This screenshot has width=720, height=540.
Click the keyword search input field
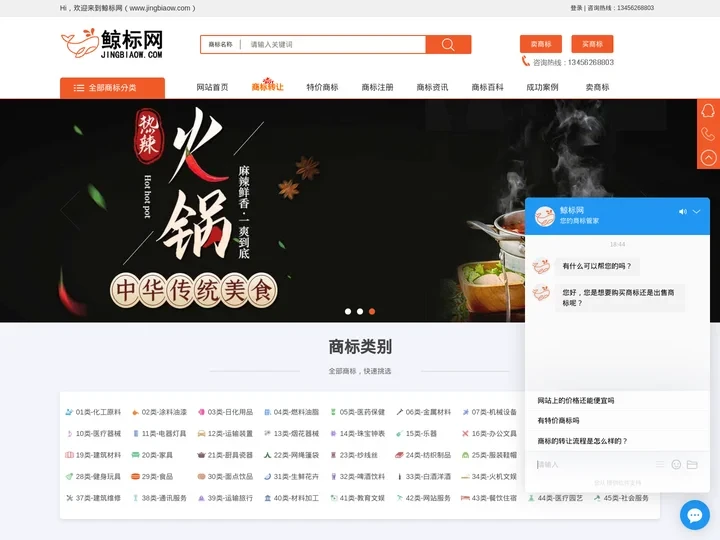click(x=333, y=45)
